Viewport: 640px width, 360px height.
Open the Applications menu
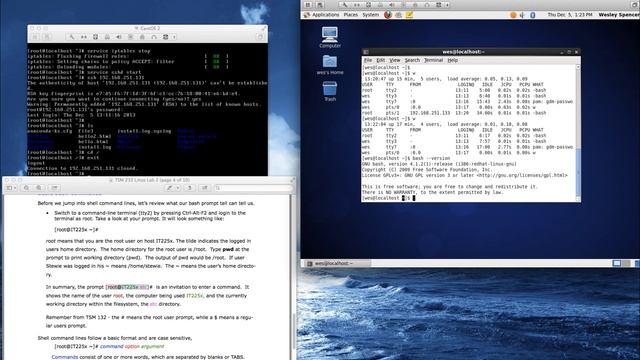tap(325, 15)
